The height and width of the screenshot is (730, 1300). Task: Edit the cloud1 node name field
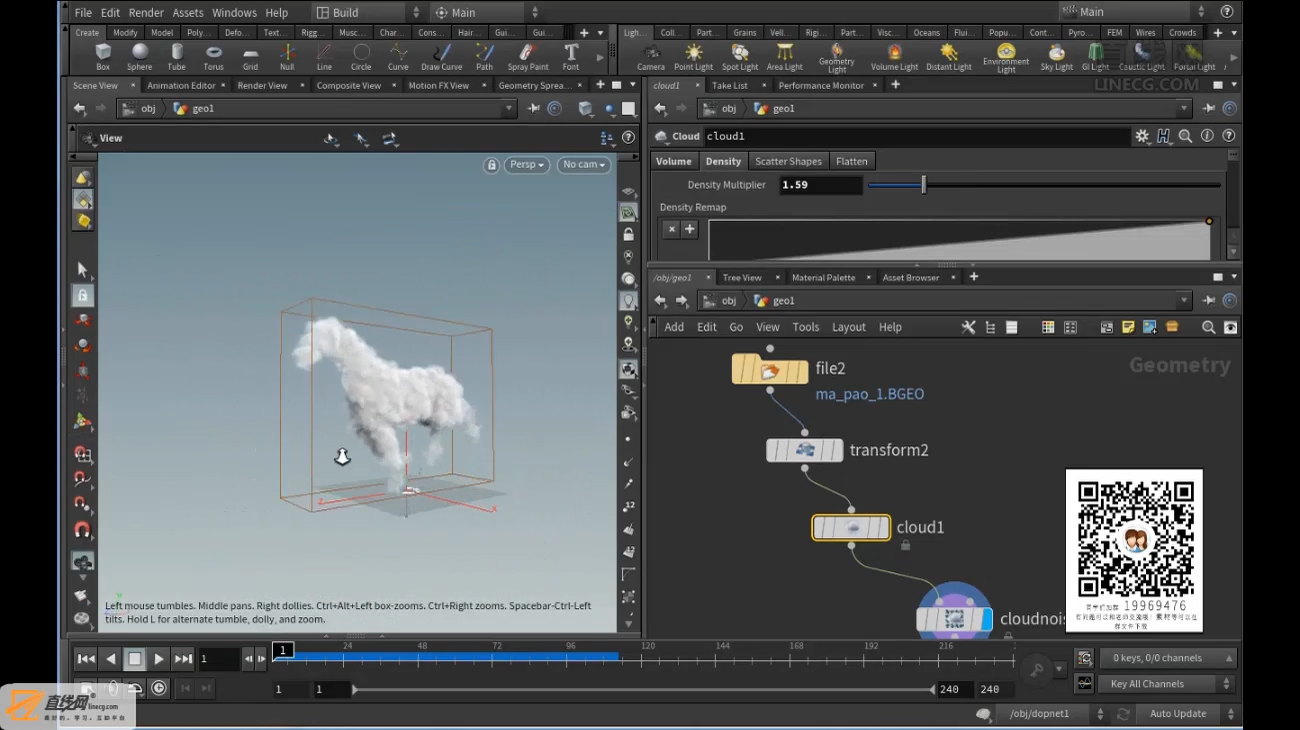click(915, 136)
